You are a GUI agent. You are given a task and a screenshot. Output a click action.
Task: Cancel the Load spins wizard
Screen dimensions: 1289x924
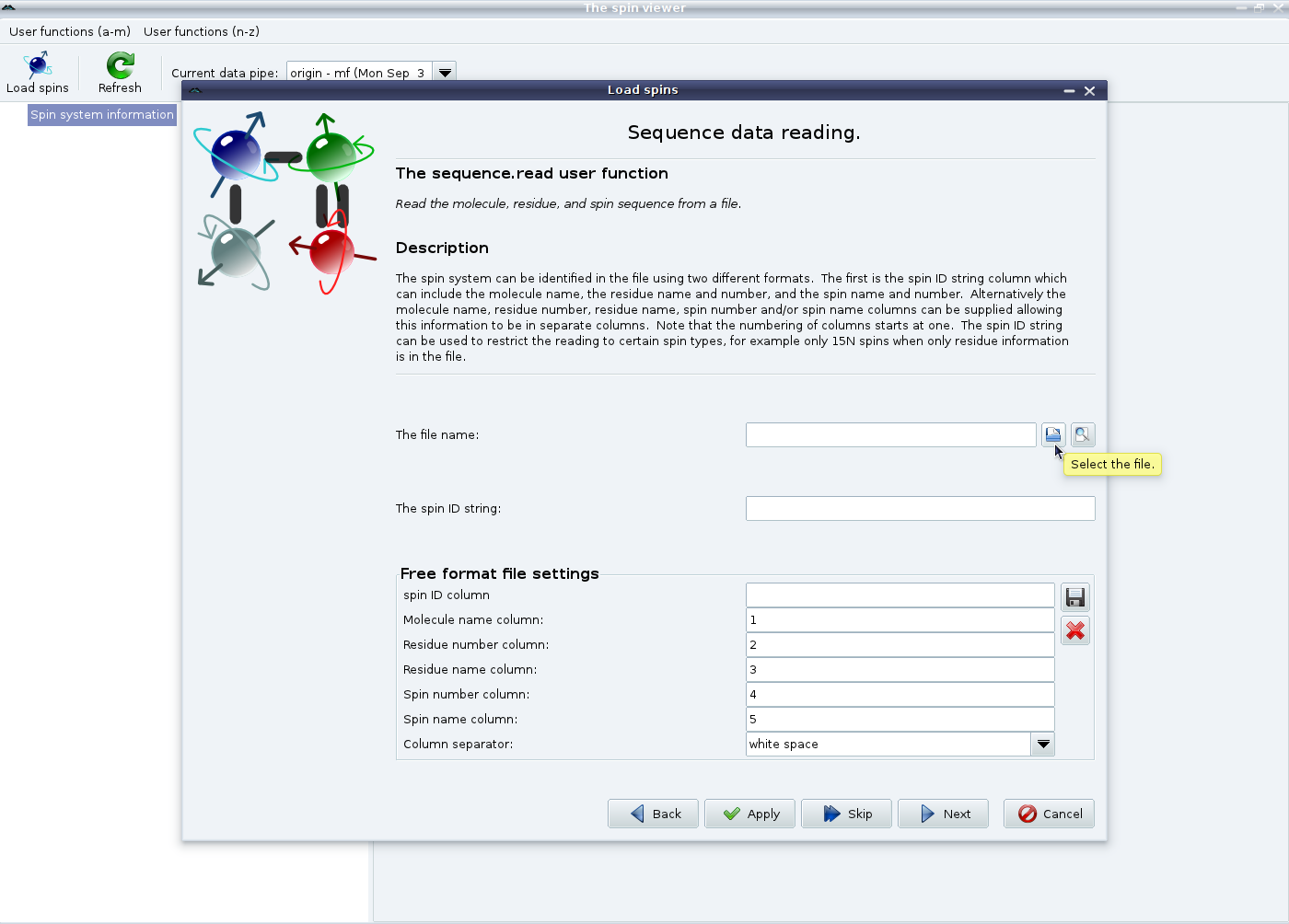1049,814
